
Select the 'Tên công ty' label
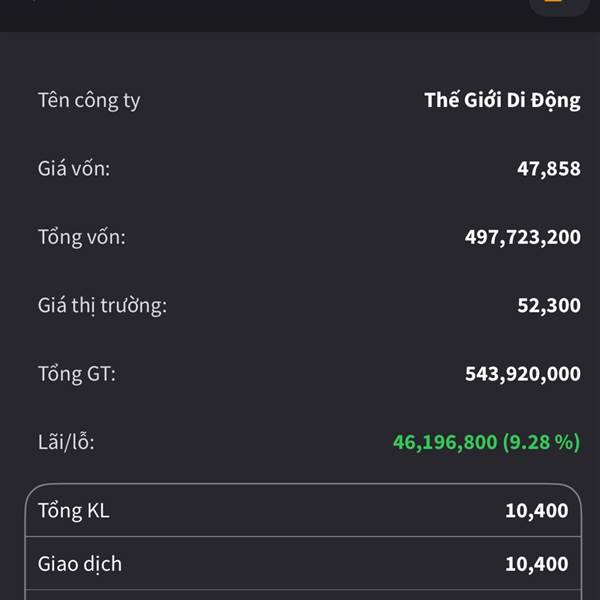[x=89, y=101]
